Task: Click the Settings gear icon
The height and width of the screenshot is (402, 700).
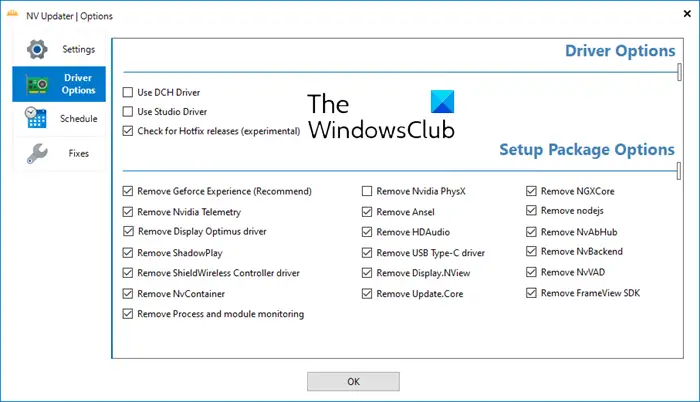Action: [x=37, y=50]
